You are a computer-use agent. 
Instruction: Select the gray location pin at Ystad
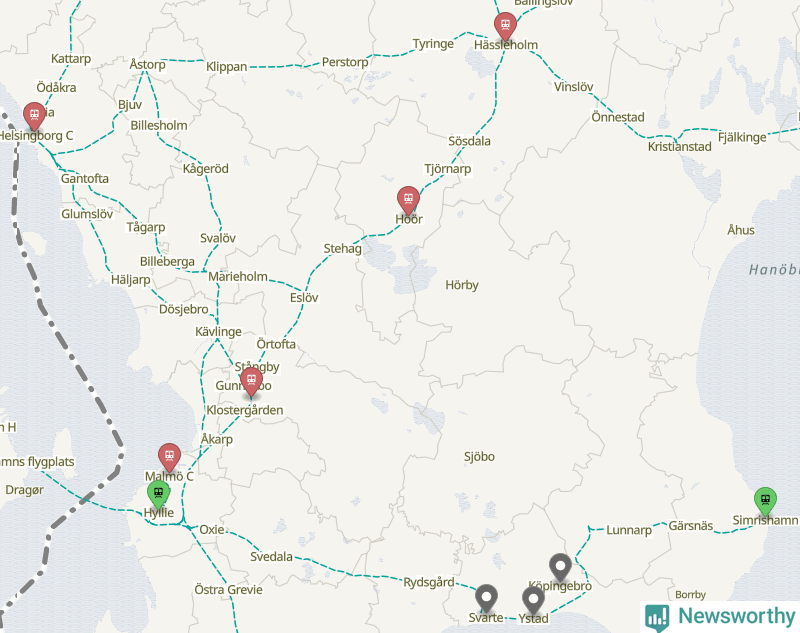point(533,600)
